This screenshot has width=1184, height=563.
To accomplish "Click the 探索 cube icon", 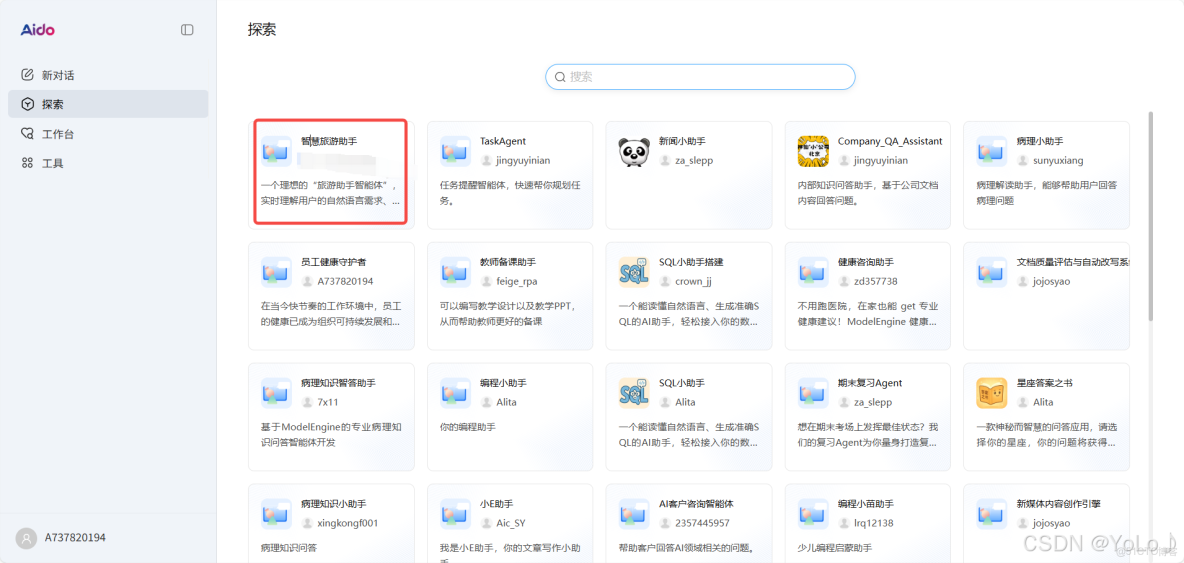I will pos(27,104).
